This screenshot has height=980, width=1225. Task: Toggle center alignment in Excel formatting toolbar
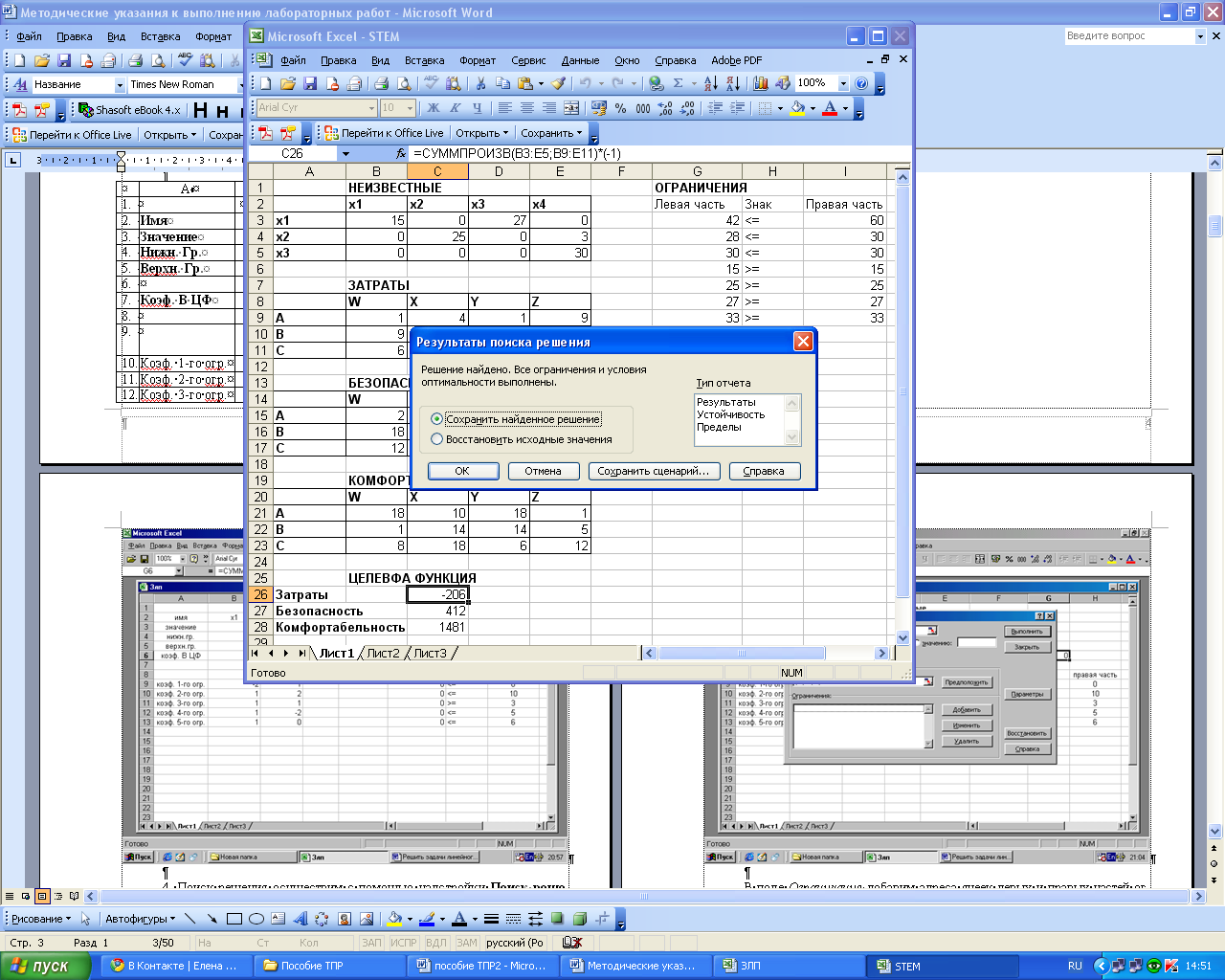(x=527, y=108)
